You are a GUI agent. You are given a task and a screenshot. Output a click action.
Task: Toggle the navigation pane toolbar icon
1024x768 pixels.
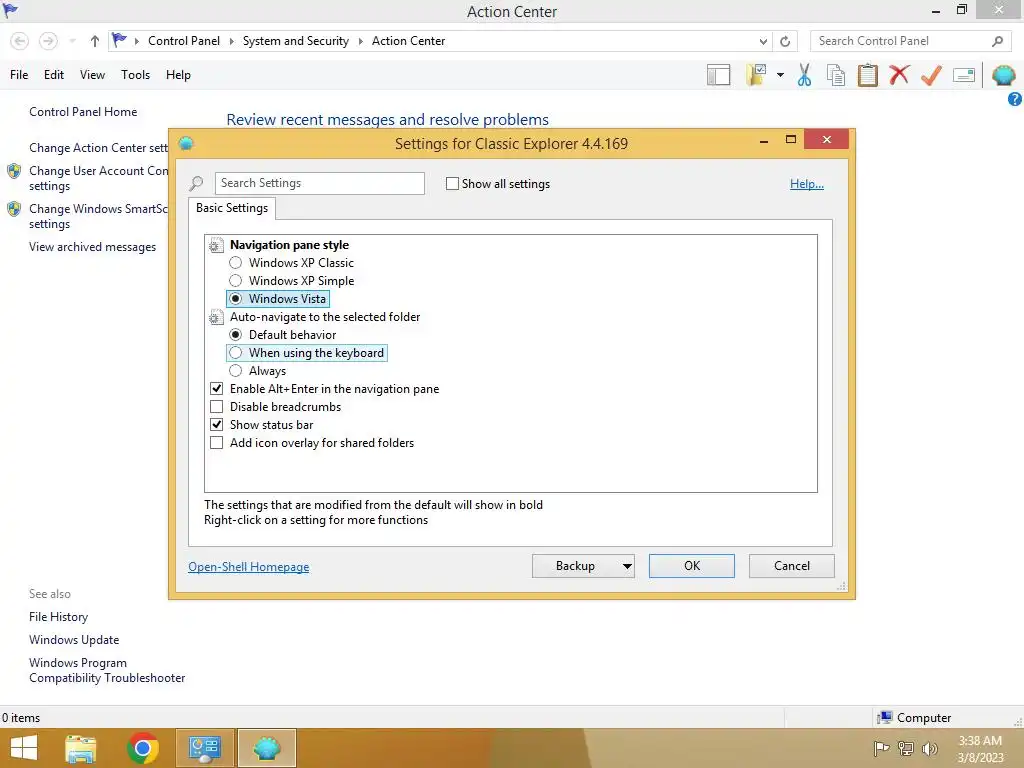click(x=718, y=75)
